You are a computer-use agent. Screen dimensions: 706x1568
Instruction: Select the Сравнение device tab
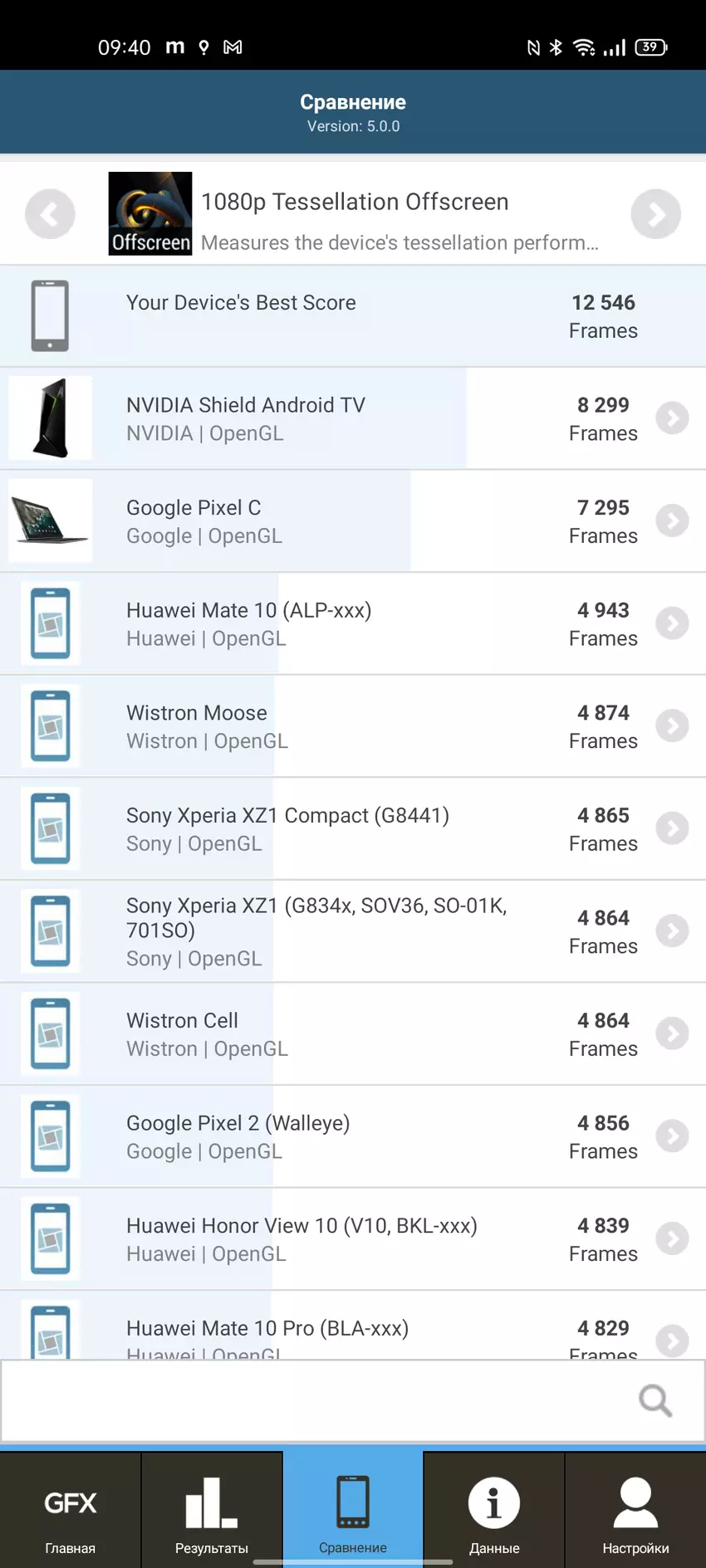pyautogui.click(x=353, y=1510)
